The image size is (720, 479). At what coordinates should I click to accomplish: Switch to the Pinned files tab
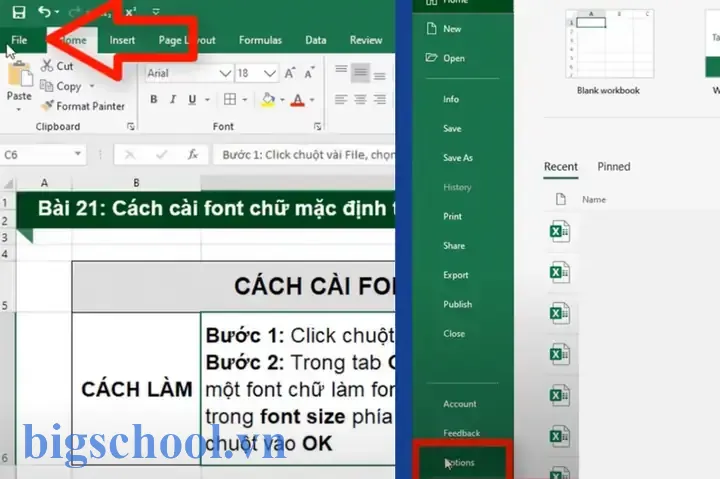pyautogui.click(x=613, y=167)
